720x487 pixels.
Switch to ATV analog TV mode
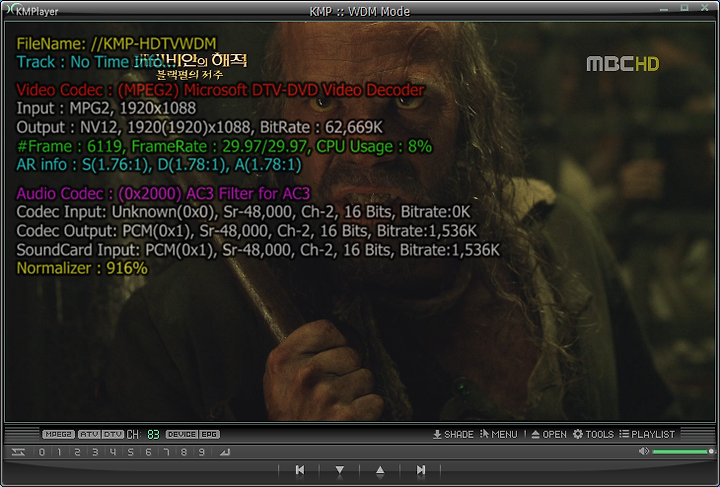(x=89, y=434)
